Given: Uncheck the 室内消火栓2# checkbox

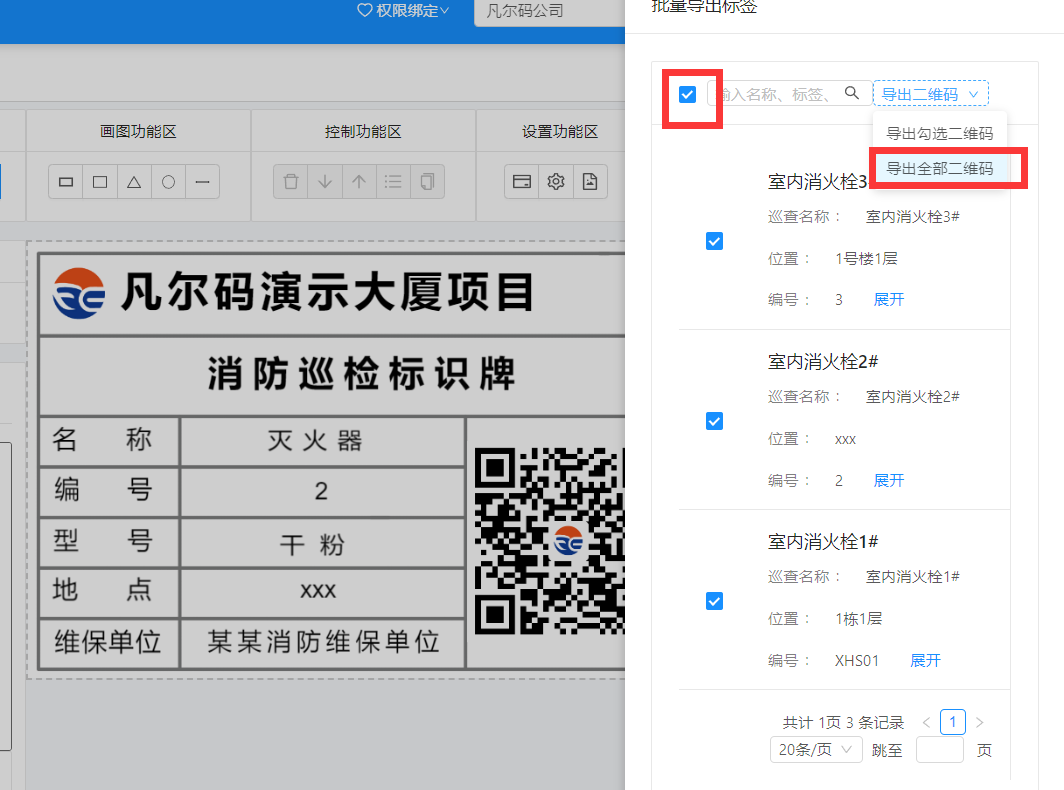Looking at the screenshot, I should [715, 421].
